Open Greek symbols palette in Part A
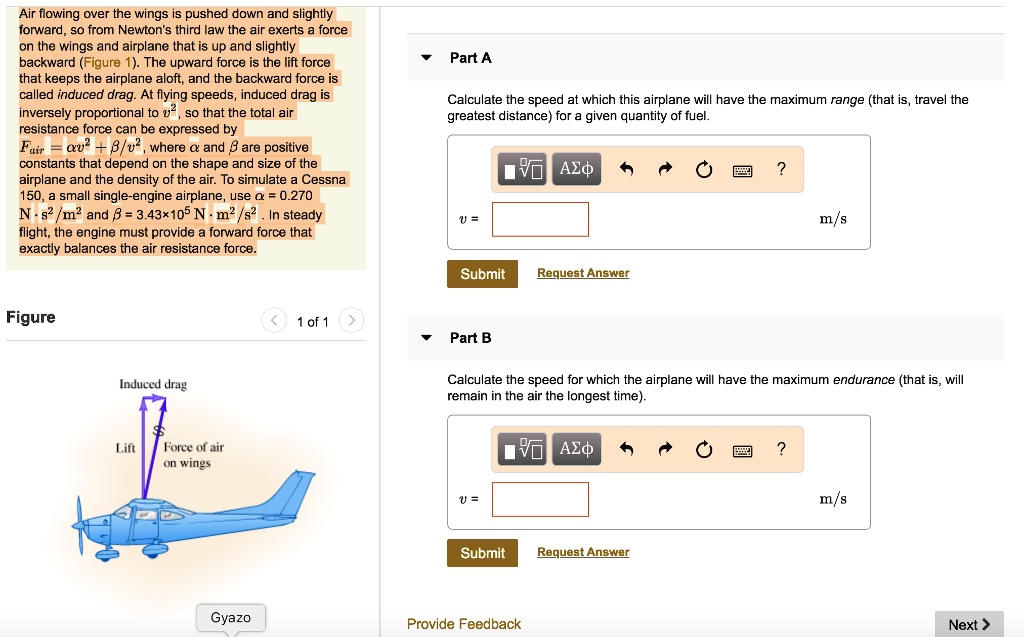The height and width of the screenshot is (637, 1024). 576,169
